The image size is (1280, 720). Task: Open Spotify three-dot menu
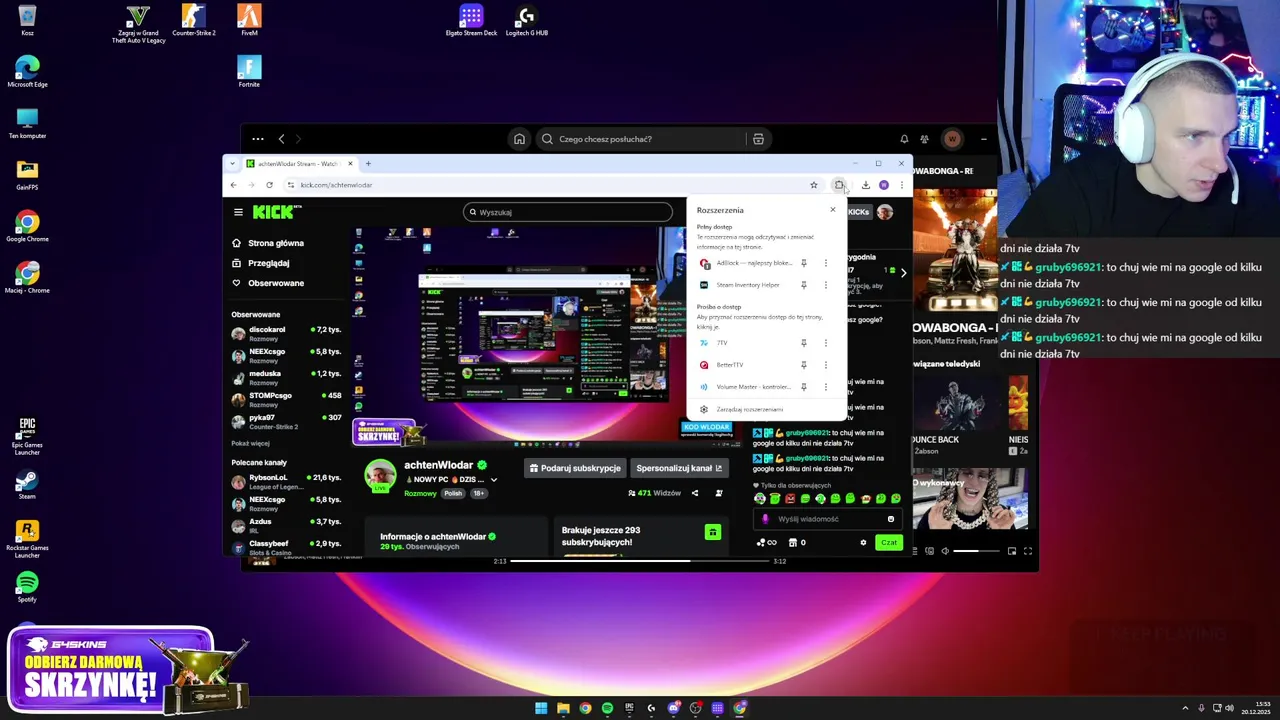tap(258, 139)
